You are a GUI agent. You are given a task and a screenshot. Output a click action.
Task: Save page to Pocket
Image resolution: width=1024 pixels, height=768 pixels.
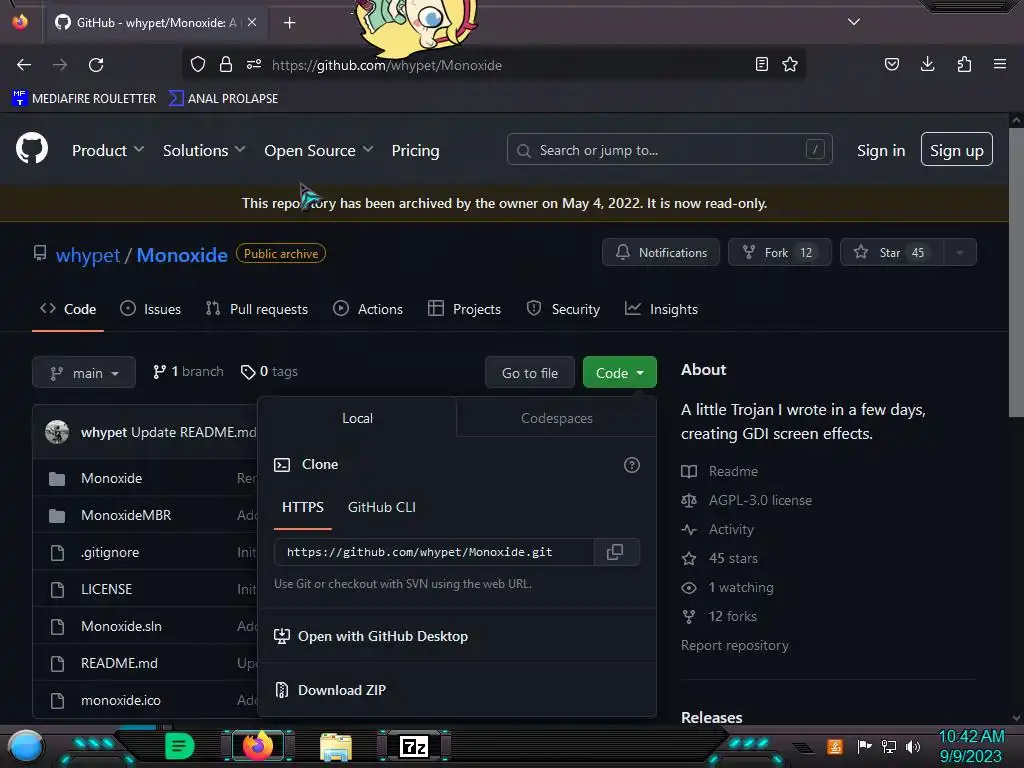pyautogui.click(x=891, y=64)
